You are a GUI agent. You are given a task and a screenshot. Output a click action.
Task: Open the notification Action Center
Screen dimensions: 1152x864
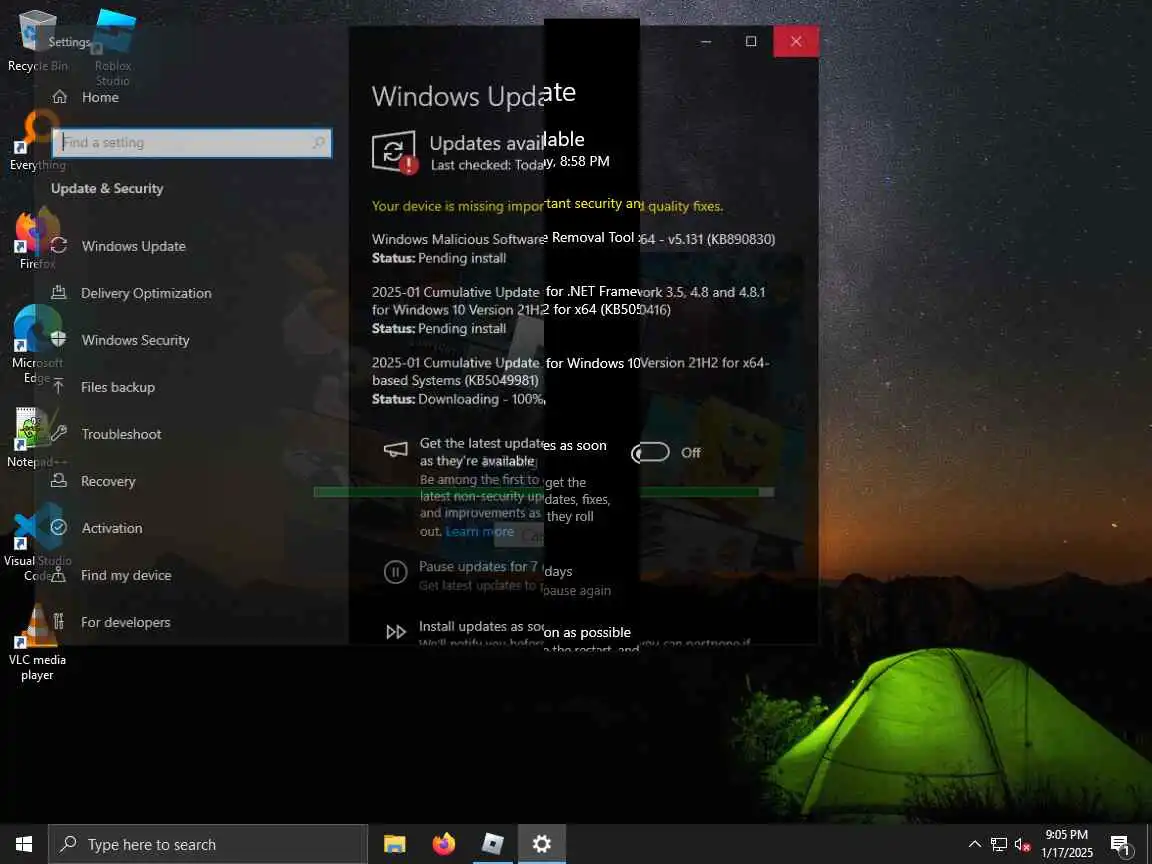coord(1121,845)
